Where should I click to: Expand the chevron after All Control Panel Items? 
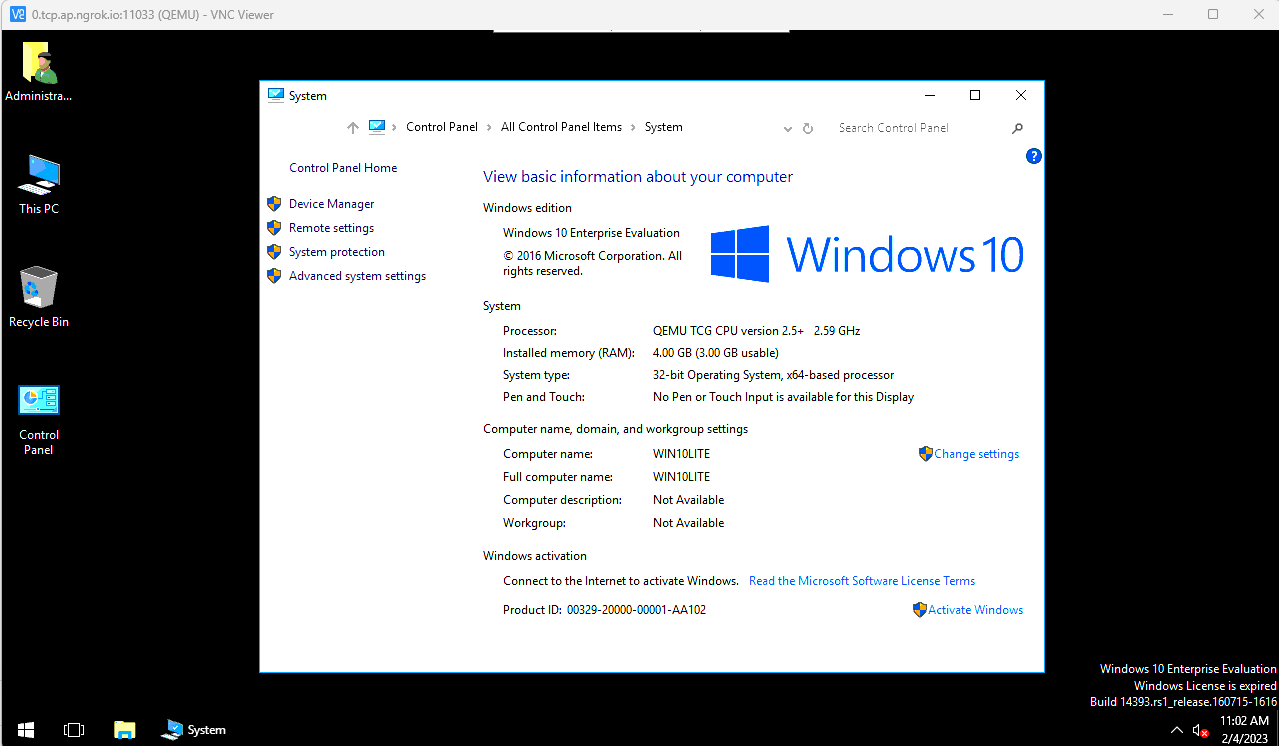click(634, 128)
